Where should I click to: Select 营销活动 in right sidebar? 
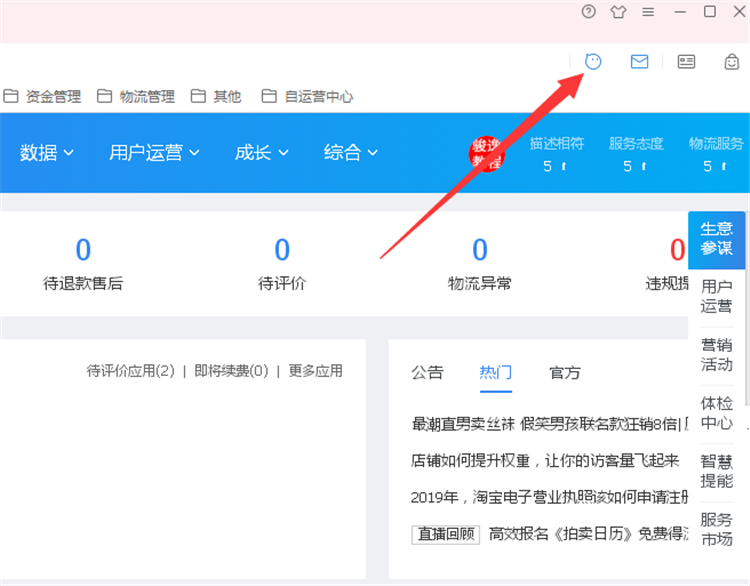[x=716, y=354]
